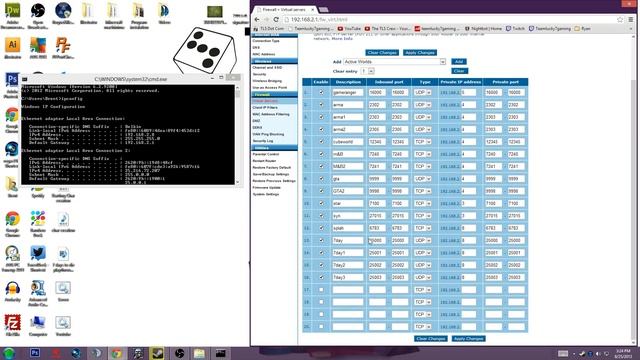Enable the empty row 20 checkbox
The width and height of the screenshot is (640, 360).
click(x=321, y=327)
